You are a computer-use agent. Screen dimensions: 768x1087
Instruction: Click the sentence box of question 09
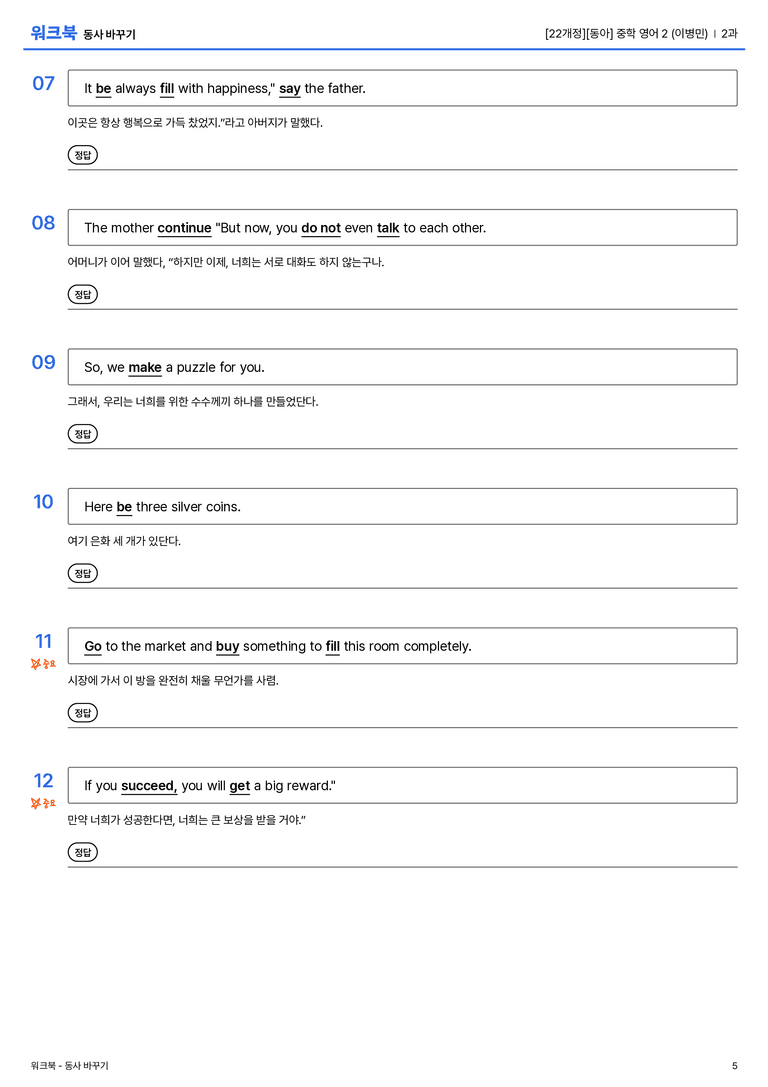pos(402,367)
